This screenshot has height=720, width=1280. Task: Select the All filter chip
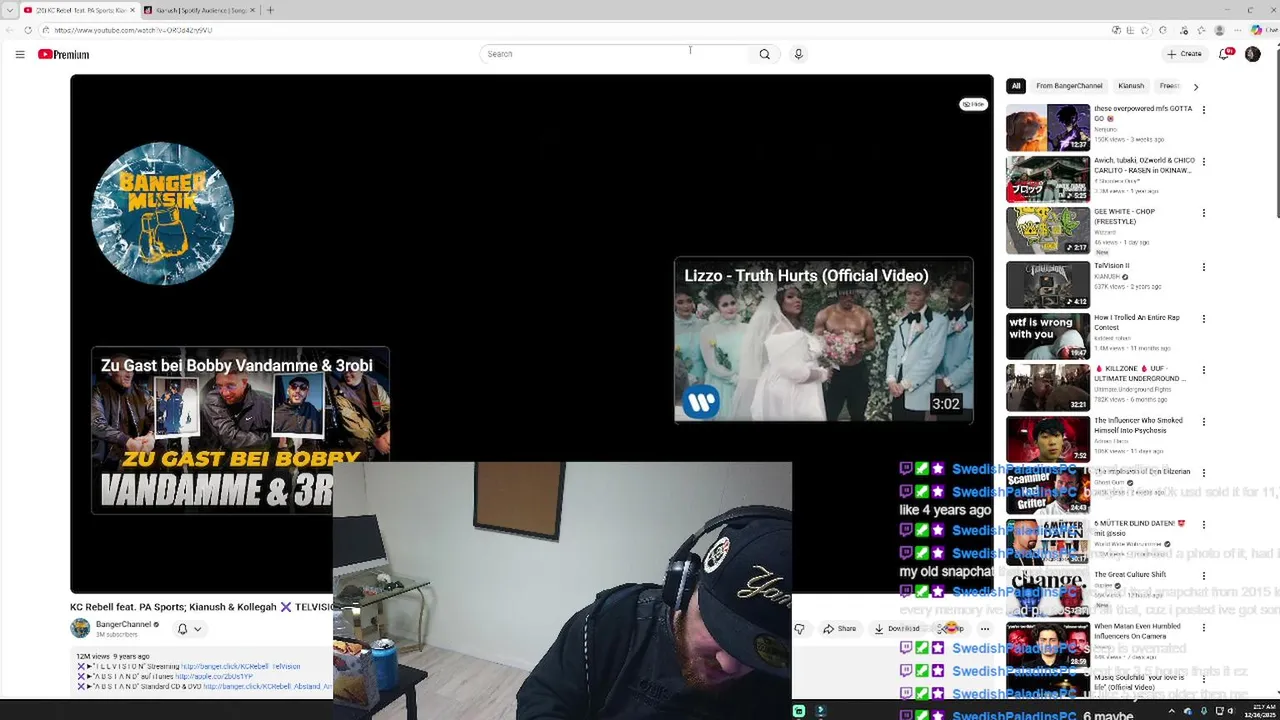(x=1016, y=86)
